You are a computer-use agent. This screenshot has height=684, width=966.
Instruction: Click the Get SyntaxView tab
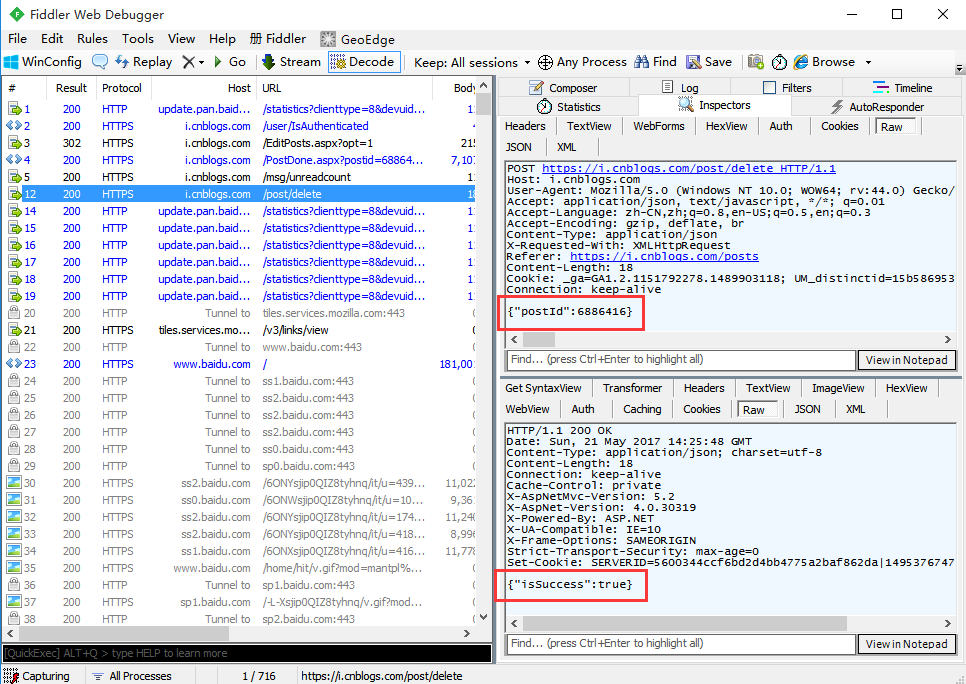543,388
